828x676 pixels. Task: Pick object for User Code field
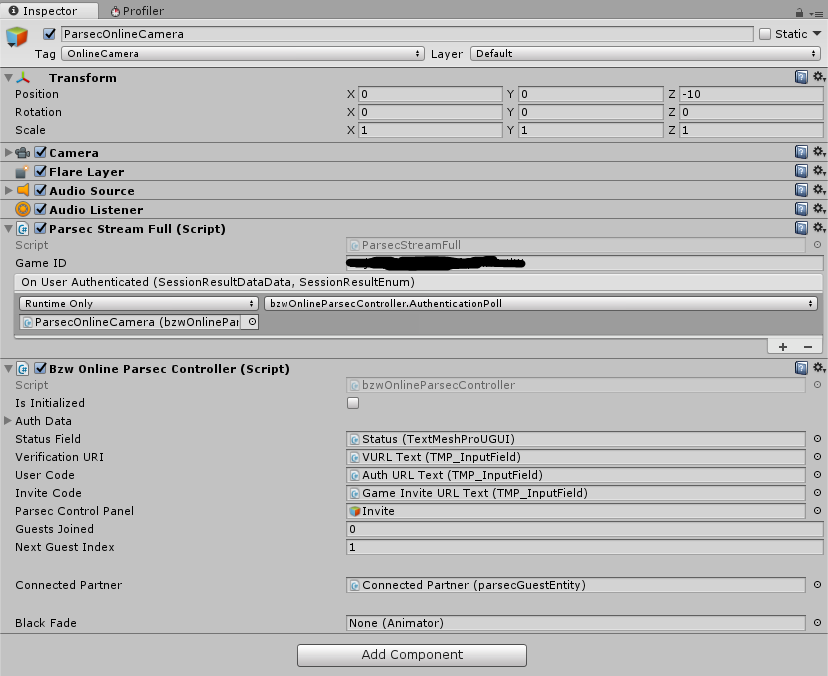[x=817, y=475]
